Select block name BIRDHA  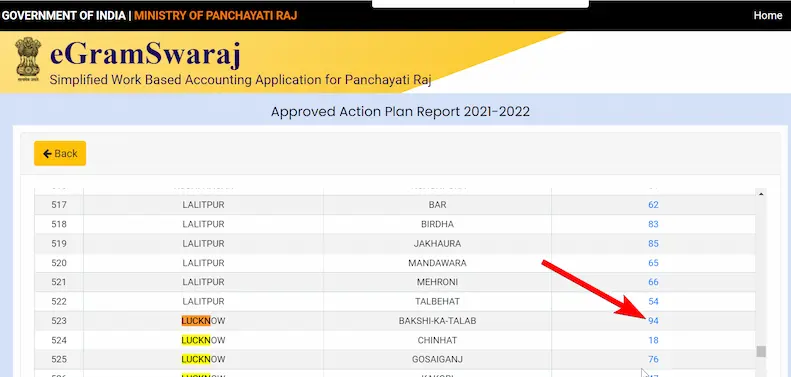pyautogui.click(x=437, y=224)
